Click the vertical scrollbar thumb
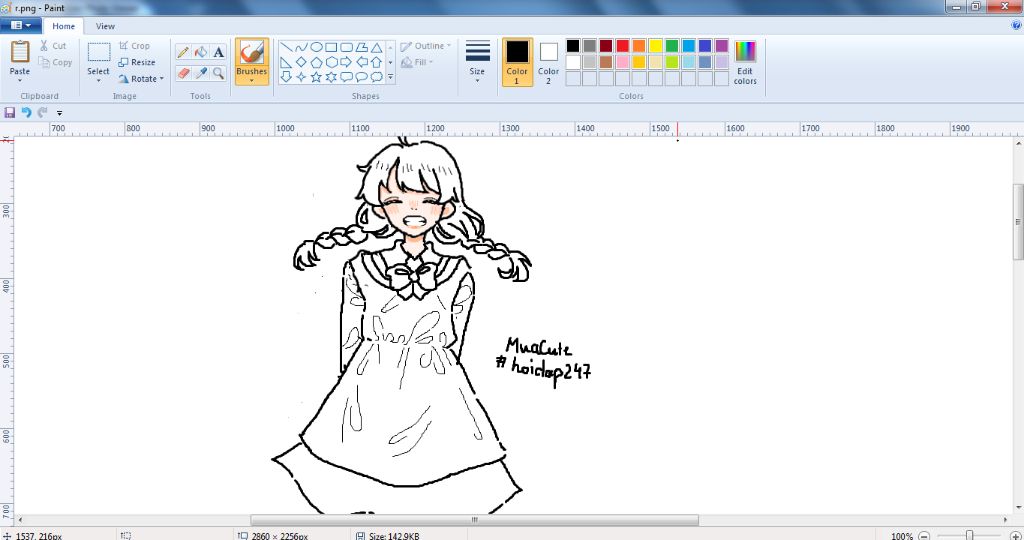This screenshot has width=1024, height=540. (1018, 222)
